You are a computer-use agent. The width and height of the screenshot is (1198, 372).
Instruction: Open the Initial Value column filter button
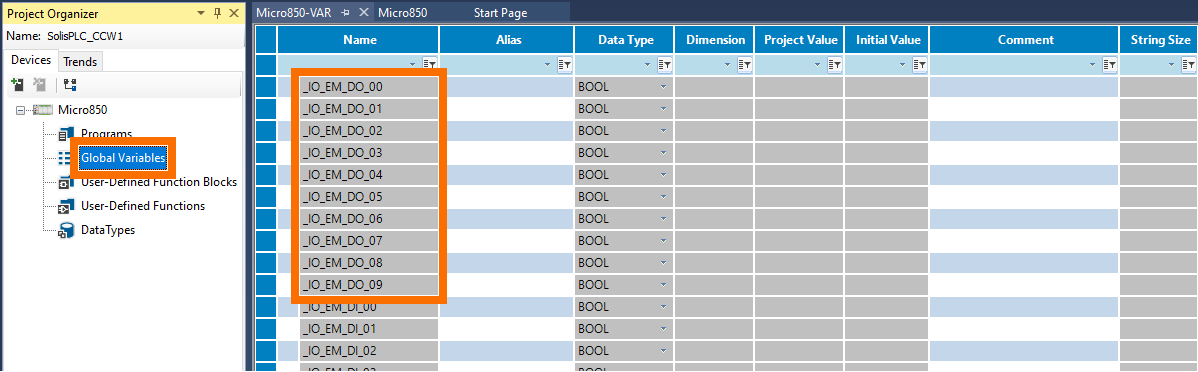click(x=919, y=65)
